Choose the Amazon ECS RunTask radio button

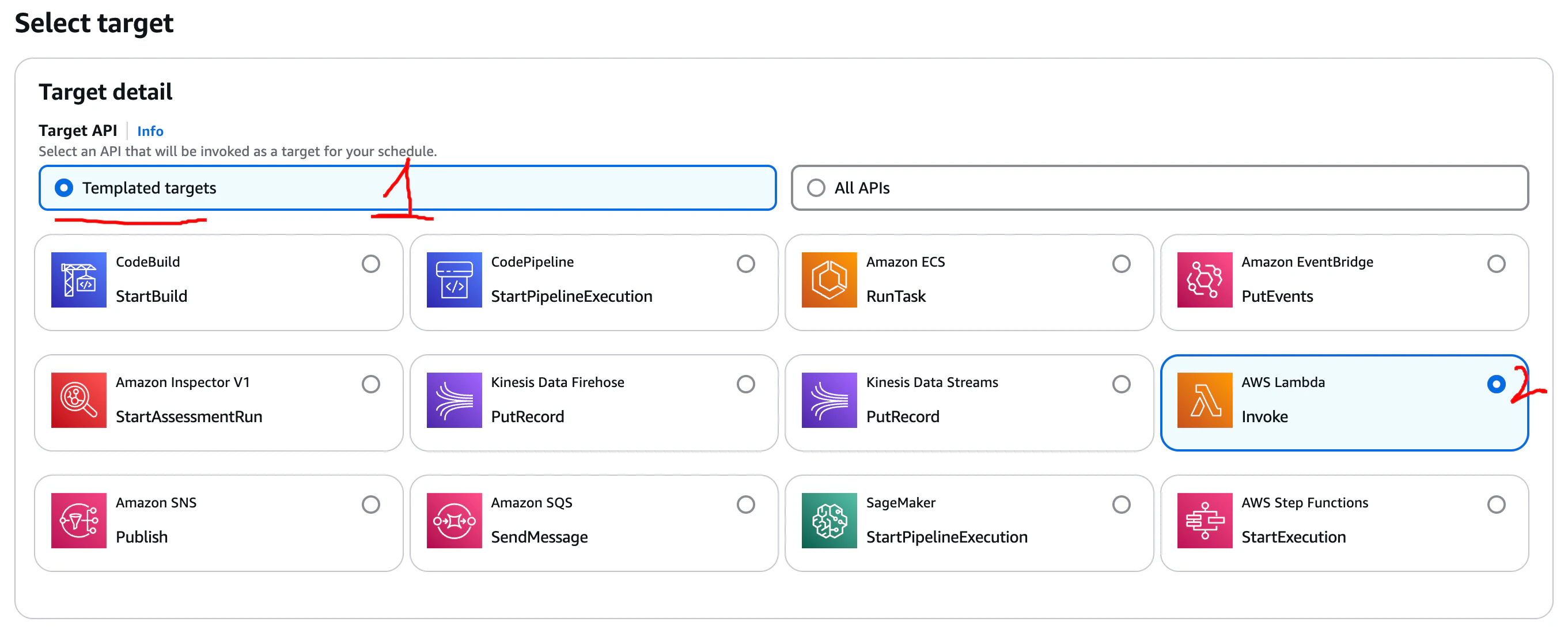point(1121,264)
